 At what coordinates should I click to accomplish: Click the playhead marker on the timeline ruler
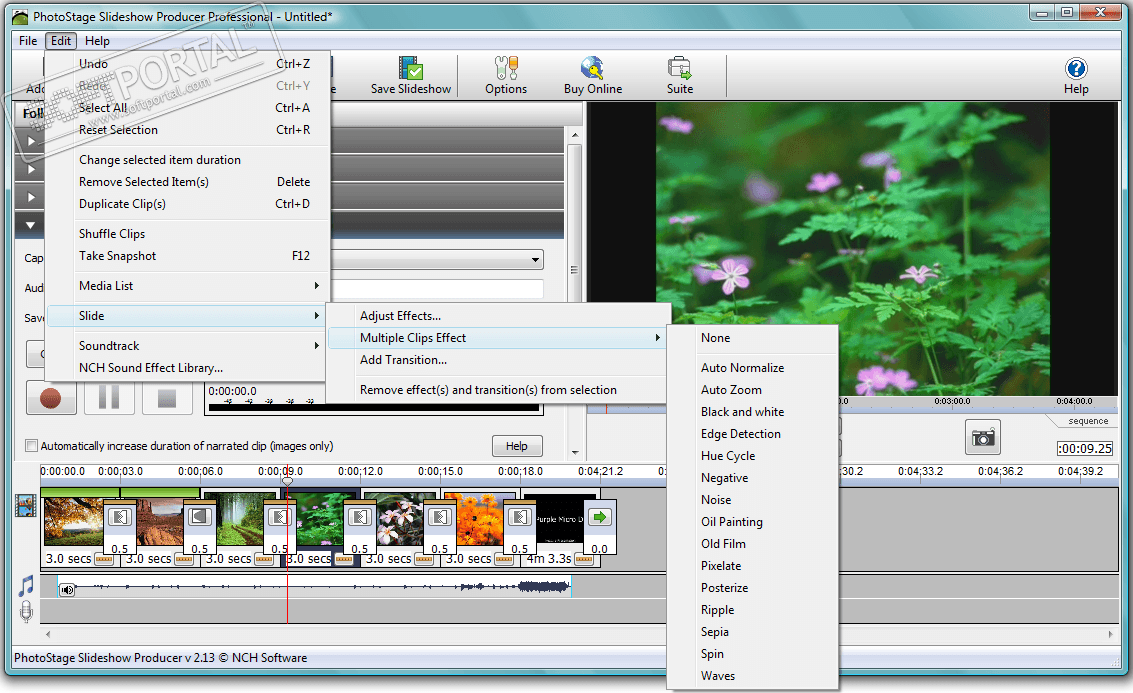tap(287, 481)
